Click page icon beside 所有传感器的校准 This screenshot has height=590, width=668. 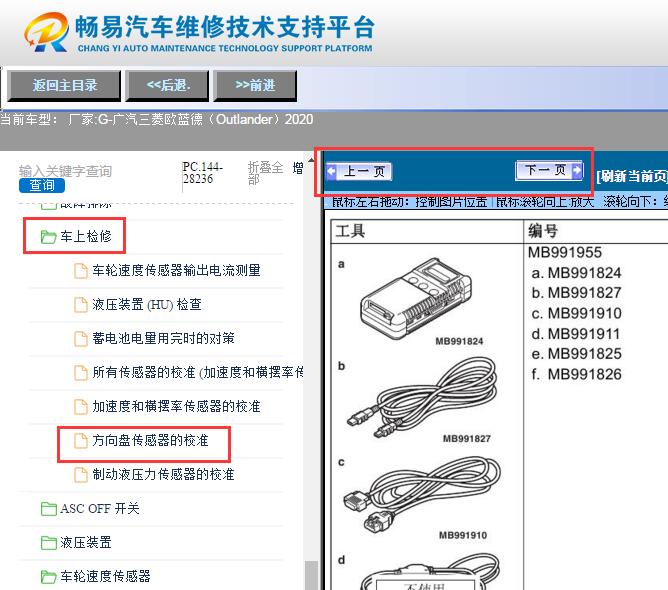point(81,373)
